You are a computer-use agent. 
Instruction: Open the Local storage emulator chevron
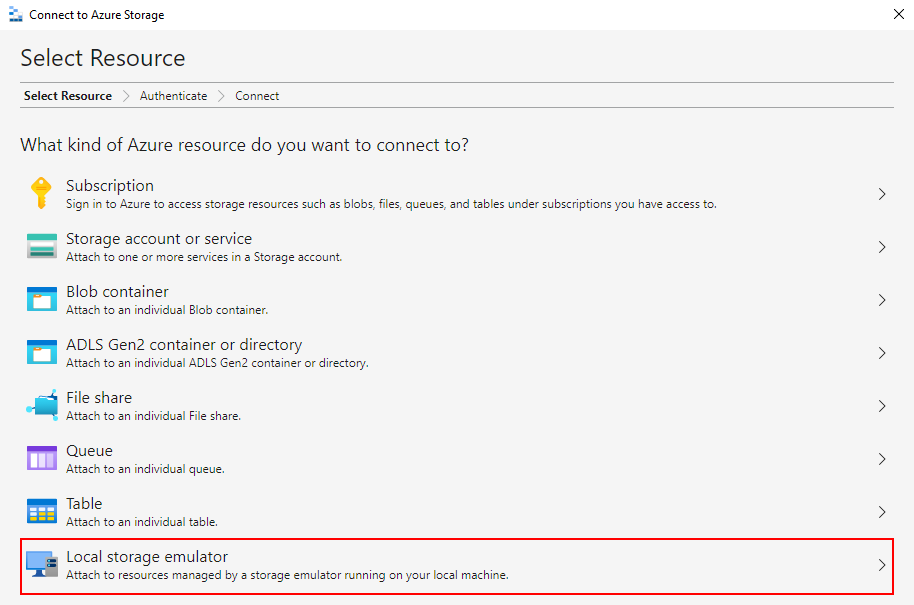882,565
